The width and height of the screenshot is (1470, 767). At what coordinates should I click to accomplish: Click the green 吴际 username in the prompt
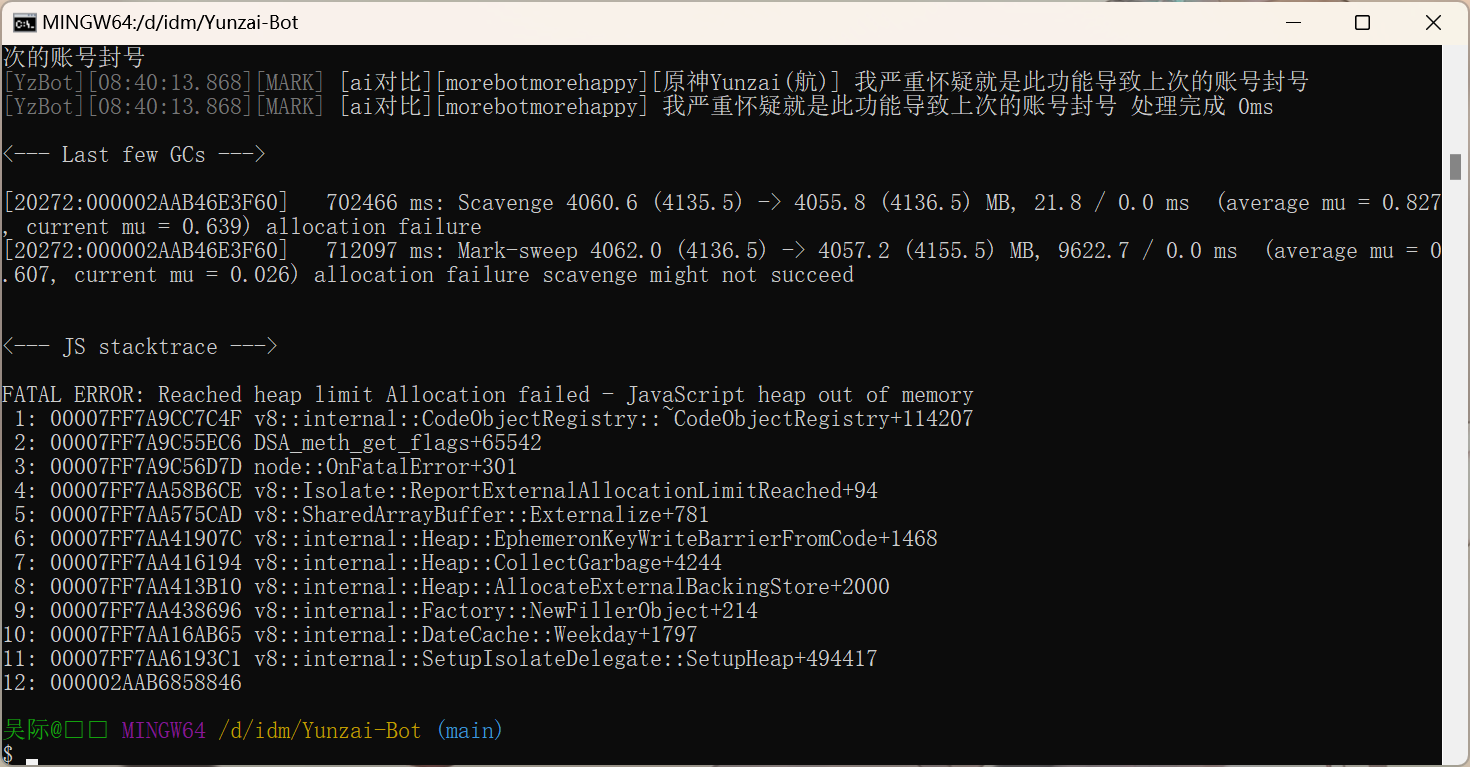27,729
